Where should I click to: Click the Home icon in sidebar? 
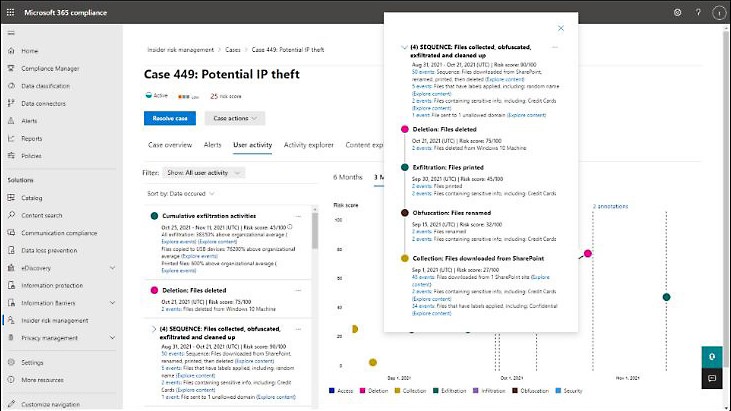click(11, 51)
